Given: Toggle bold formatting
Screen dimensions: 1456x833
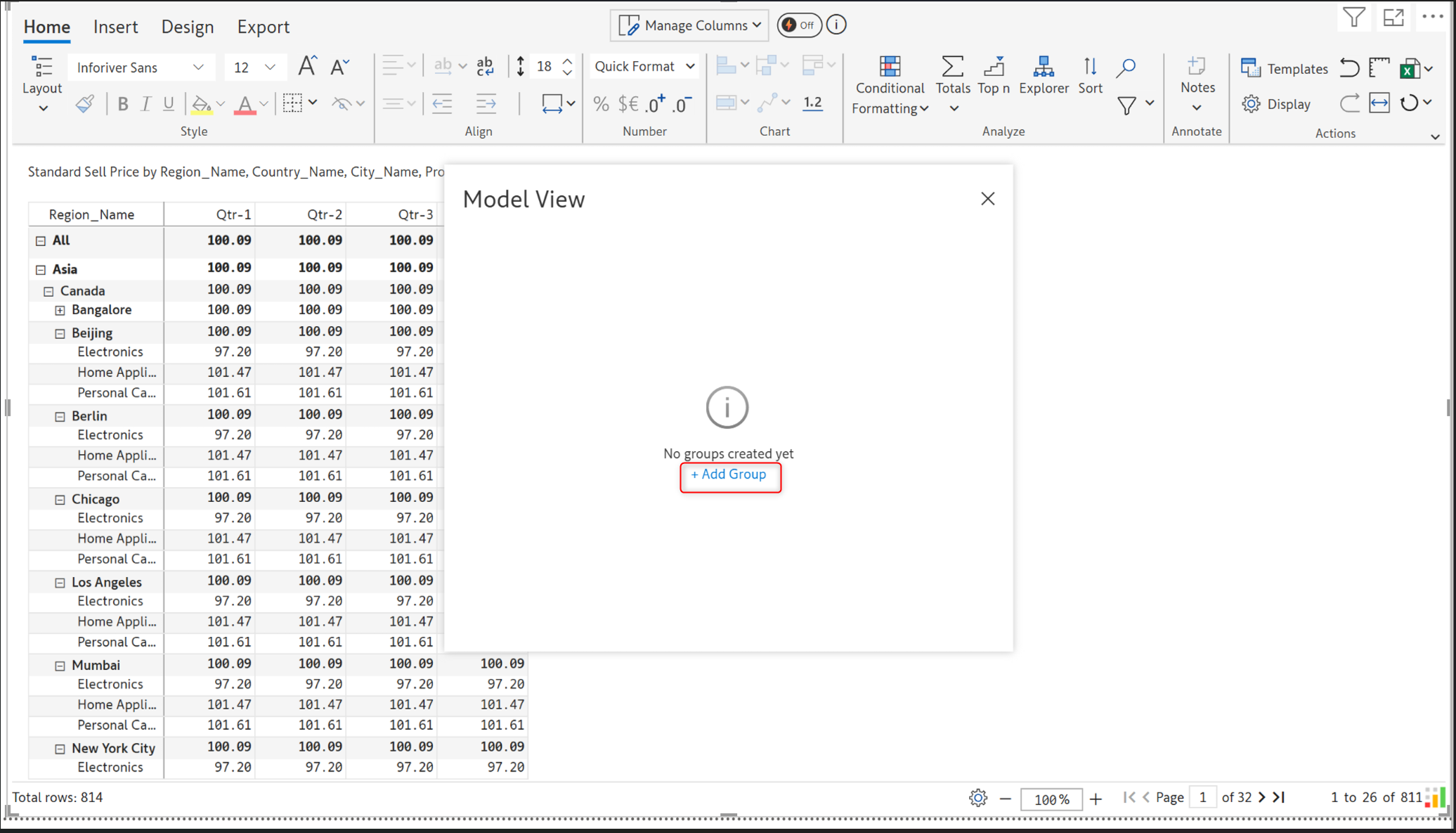Looking at the screenshot, I should pos(123,104).
